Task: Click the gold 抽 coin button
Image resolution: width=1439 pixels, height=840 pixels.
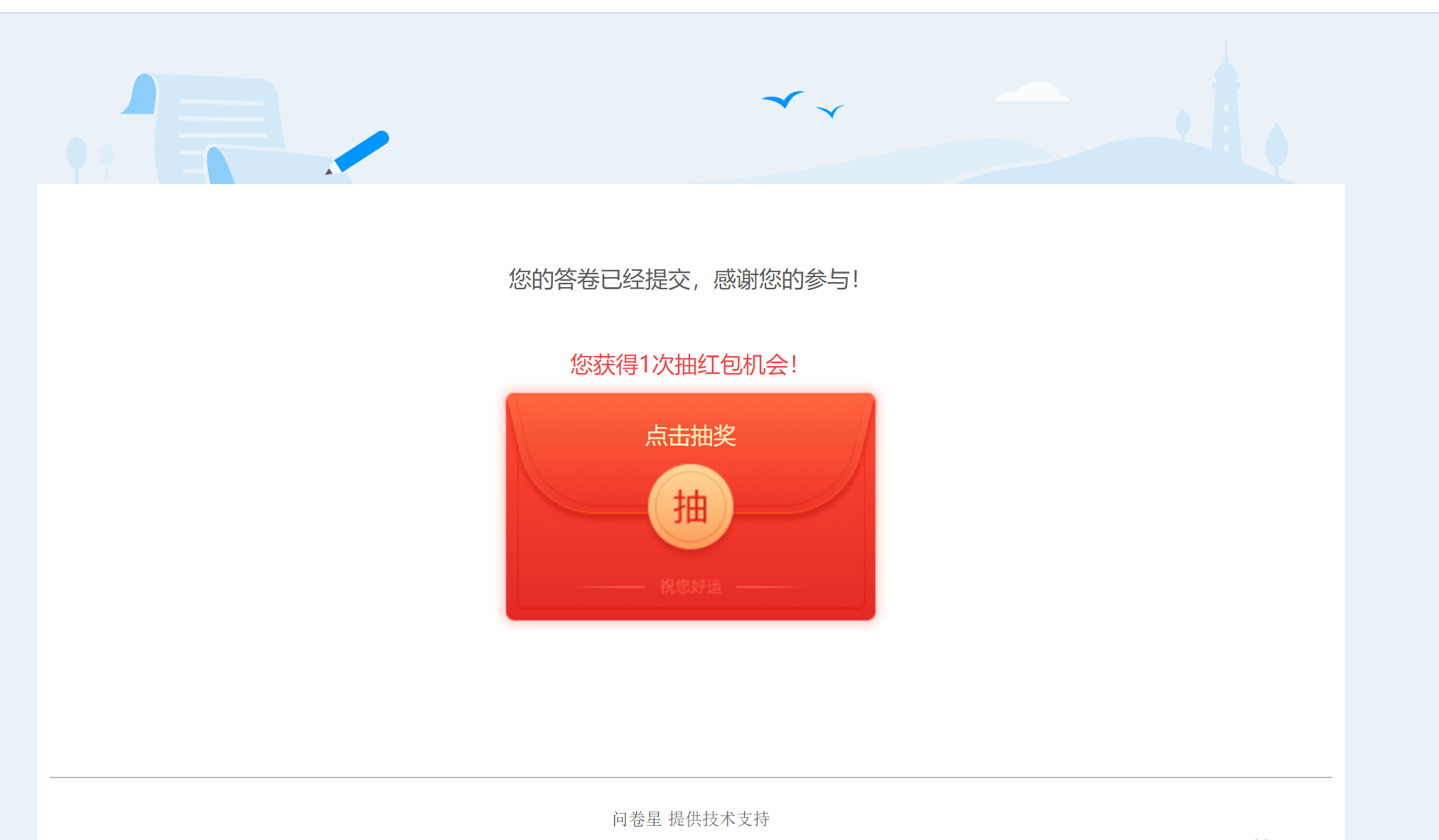Action: click(690, 507)
